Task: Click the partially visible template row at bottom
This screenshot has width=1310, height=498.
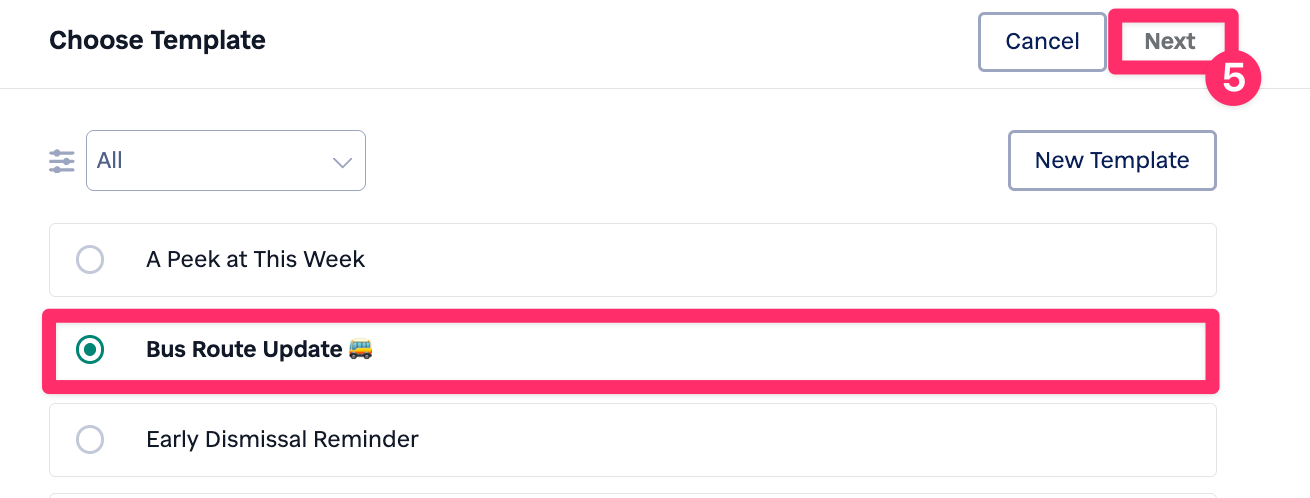Action: (632, 495)
